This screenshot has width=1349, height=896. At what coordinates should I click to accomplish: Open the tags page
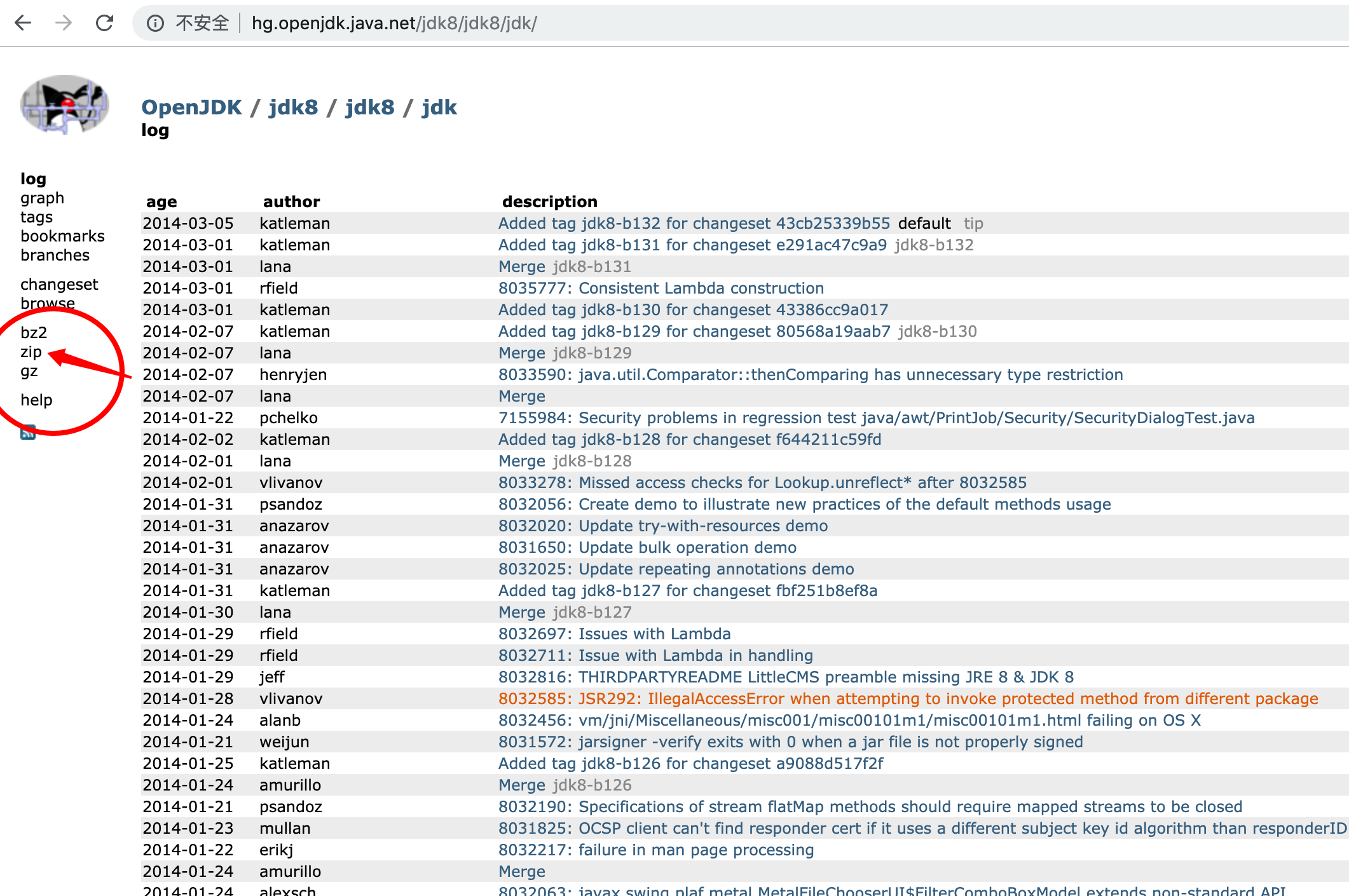tap(36, 217)
